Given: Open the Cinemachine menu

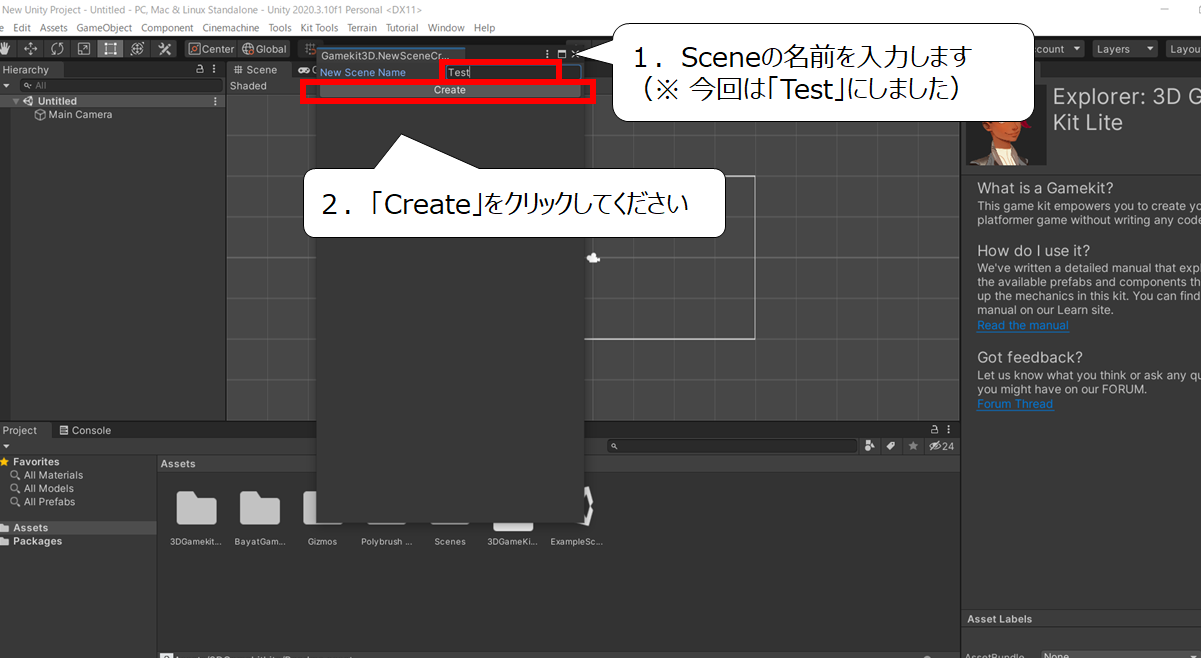Looking at the screenshot, I should (230, 28).
